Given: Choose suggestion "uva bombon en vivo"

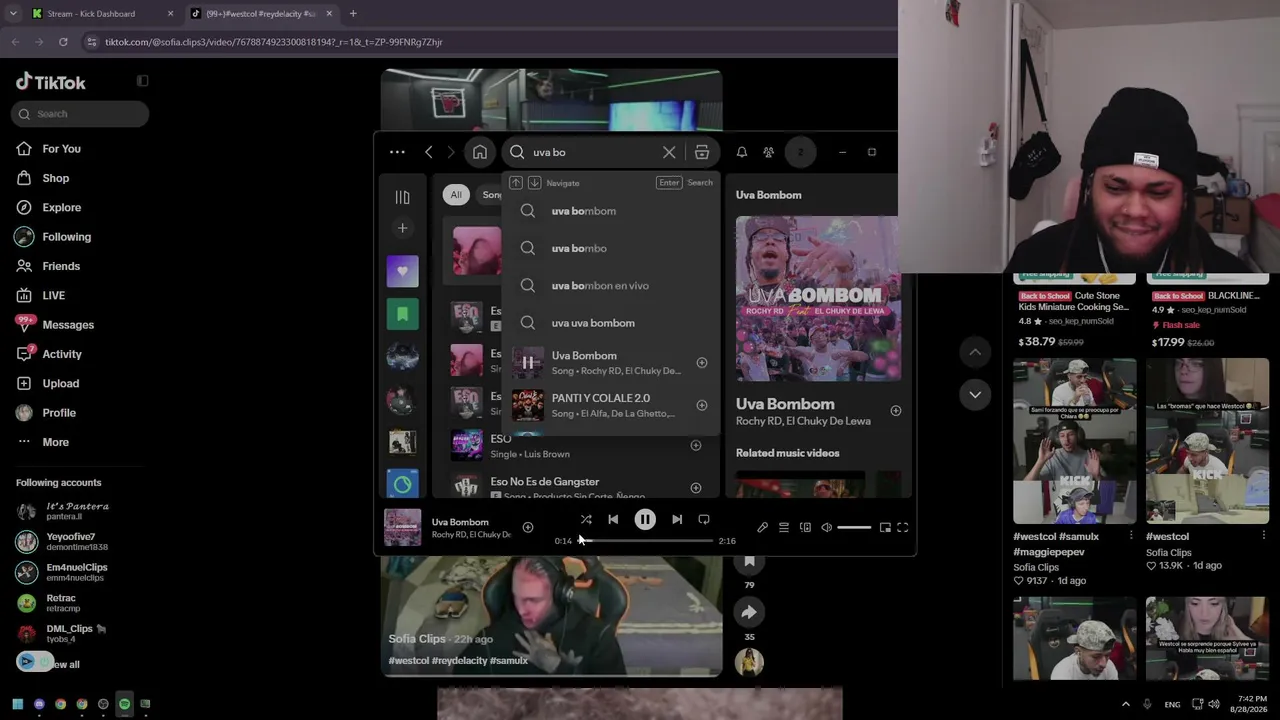Looking at the screenshot, I should pyautogui.click(x=611, y=286).
